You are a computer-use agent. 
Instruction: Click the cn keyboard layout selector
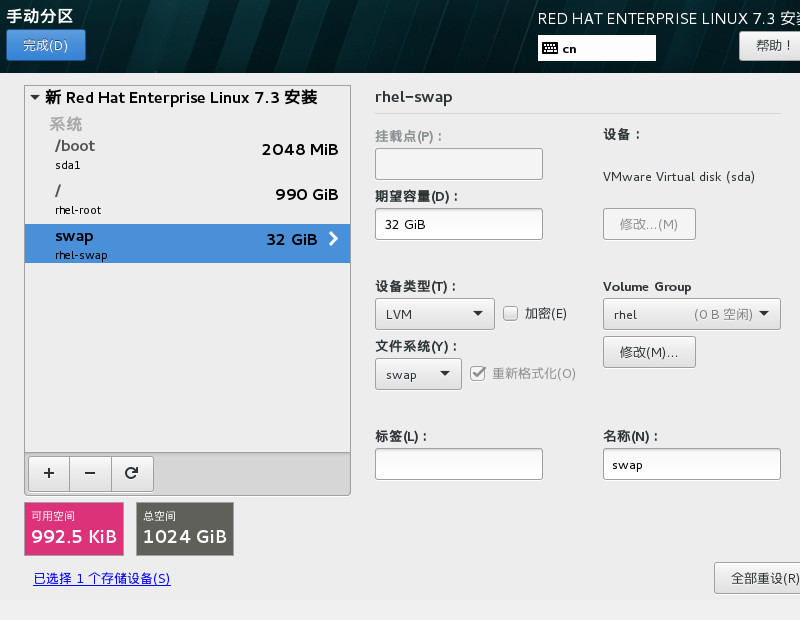click(596, 48)
